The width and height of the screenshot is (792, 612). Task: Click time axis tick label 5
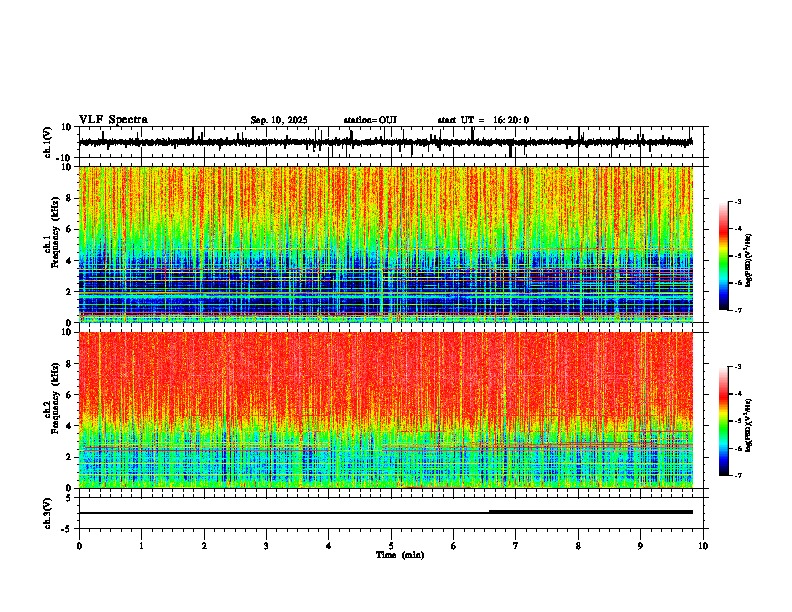(x=391, y=546)
